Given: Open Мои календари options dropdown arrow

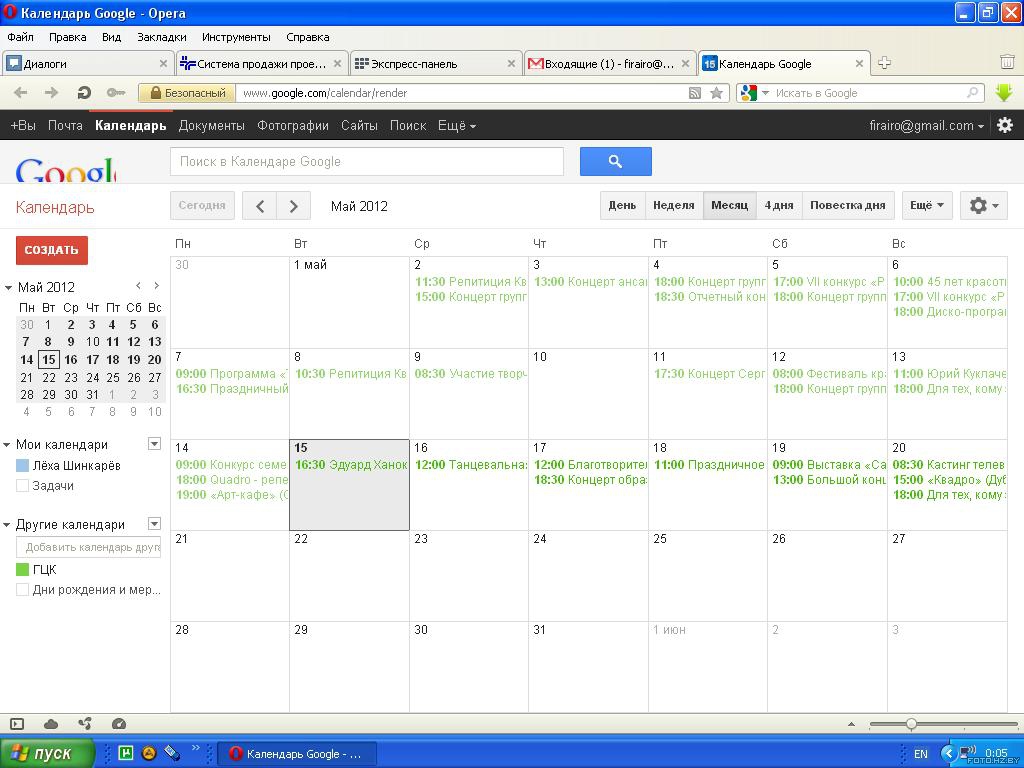Looking at the screenshot, I should [154, 444].
